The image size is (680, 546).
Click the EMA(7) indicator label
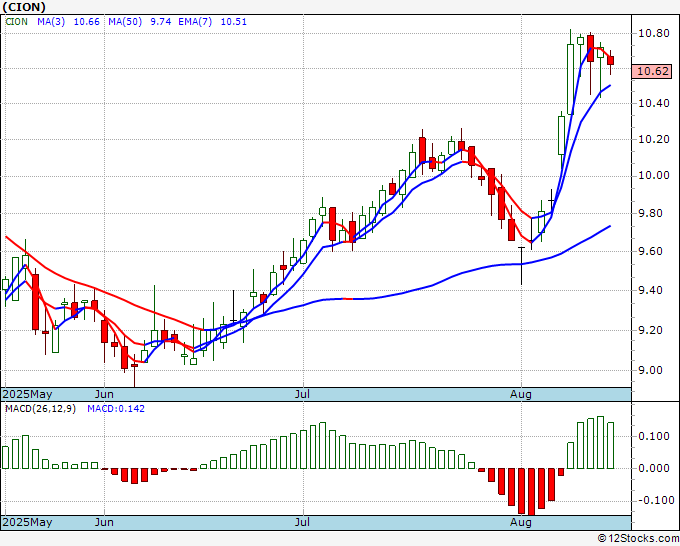point(195,22)
